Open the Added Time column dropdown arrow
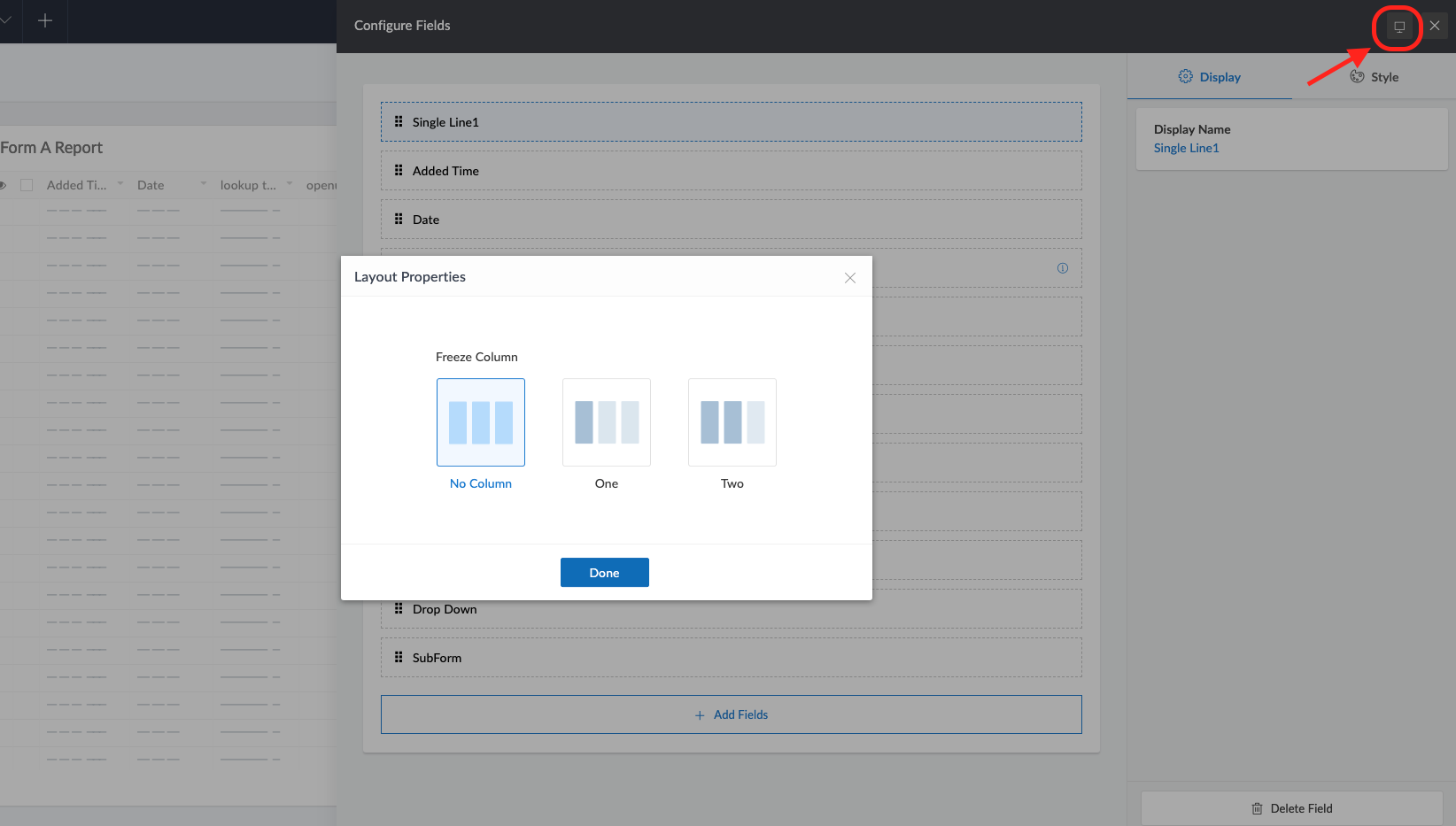 point(120,184)
